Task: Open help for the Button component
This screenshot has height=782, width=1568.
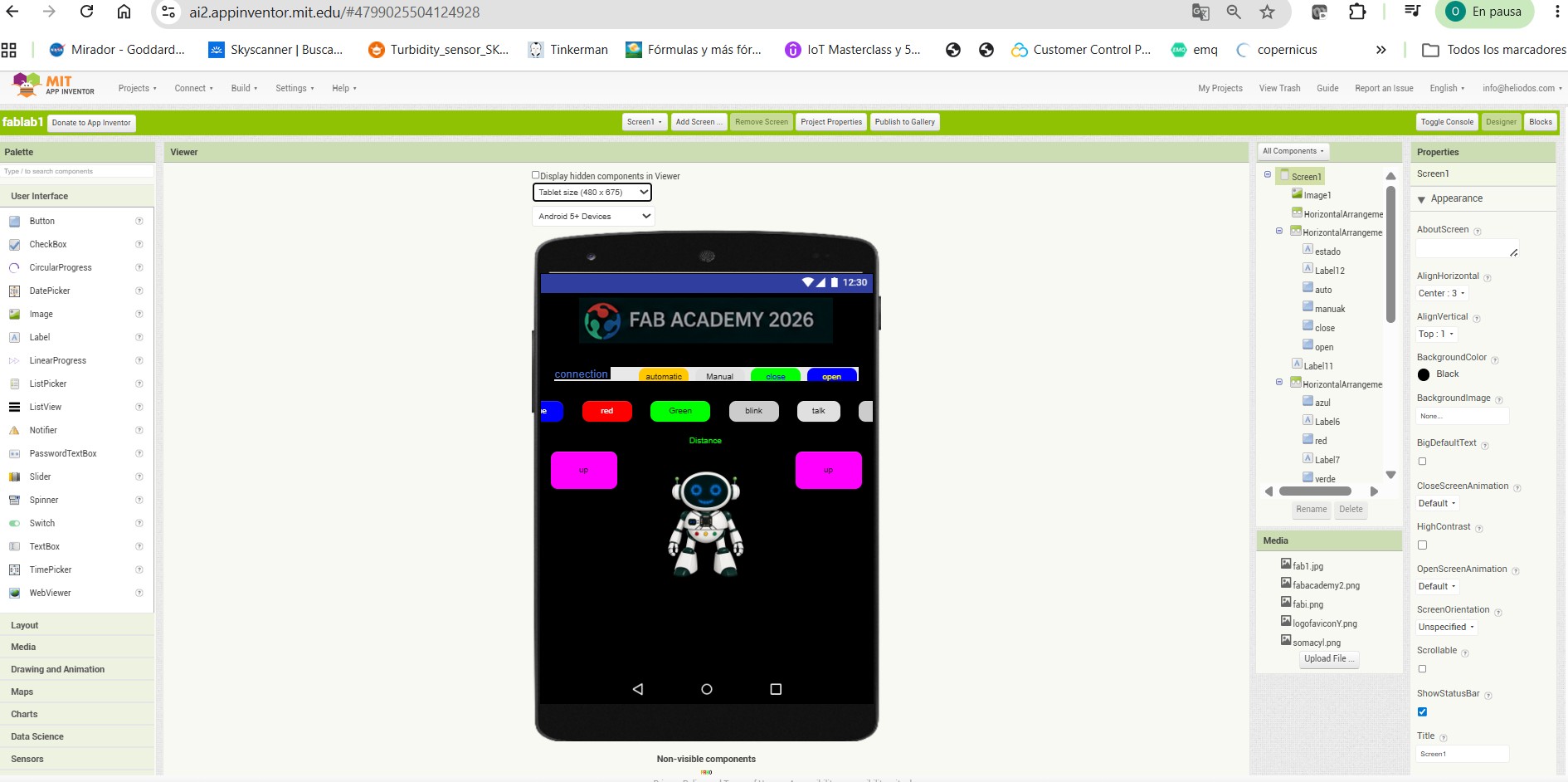Action: coord(139,221)
